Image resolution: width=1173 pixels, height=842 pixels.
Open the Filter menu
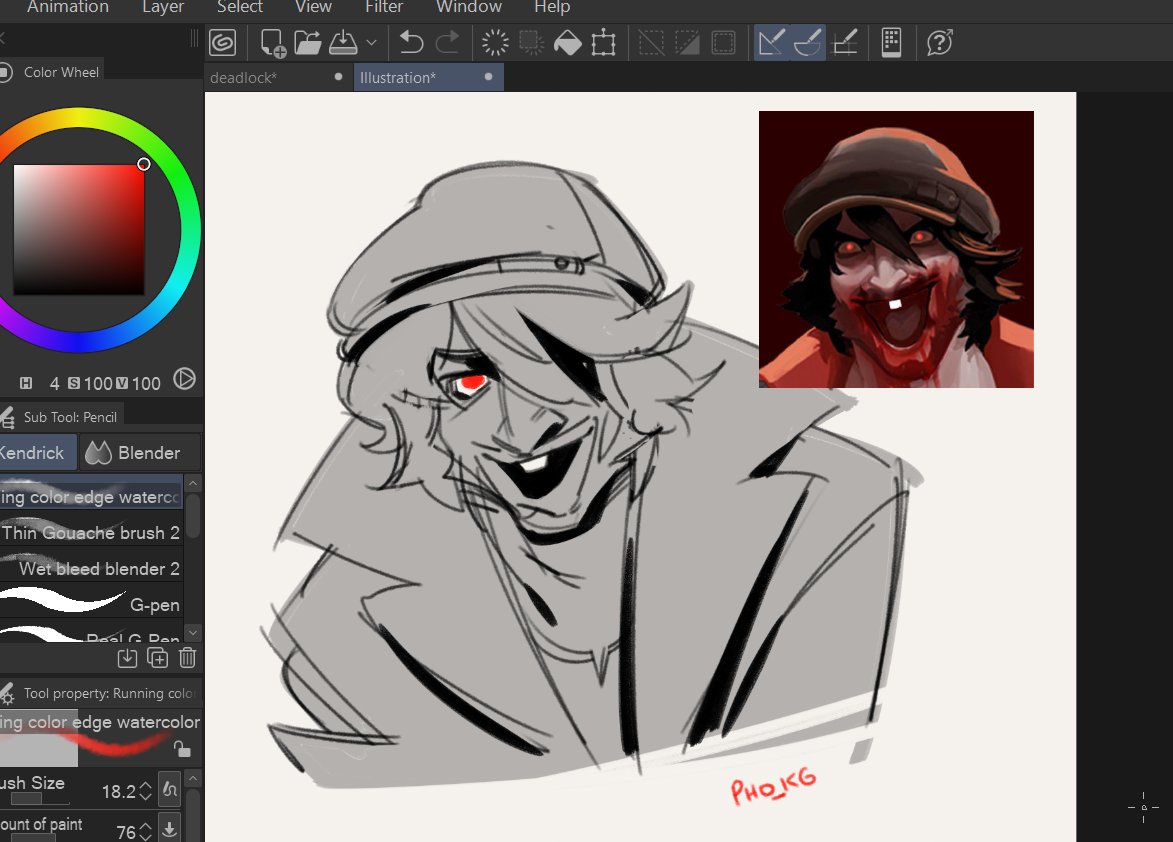coord(384,7)
